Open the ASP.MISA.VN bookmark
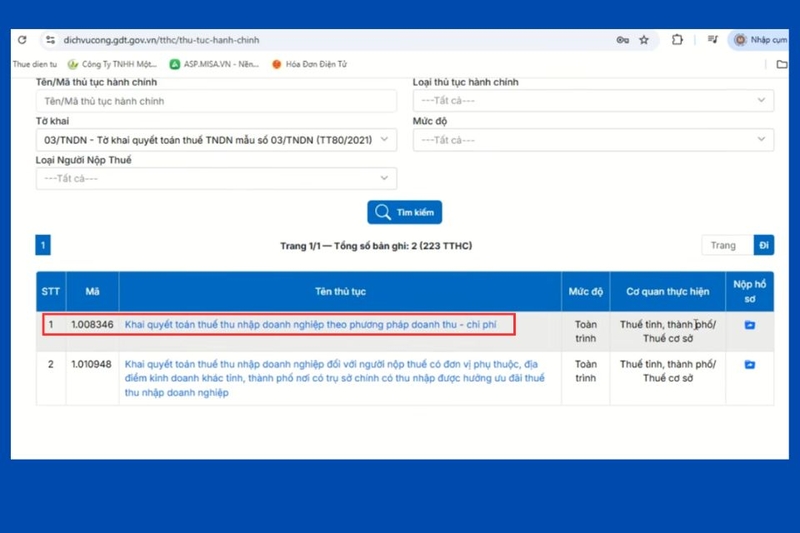The image size is (800, 533). [x=214, y=64]
